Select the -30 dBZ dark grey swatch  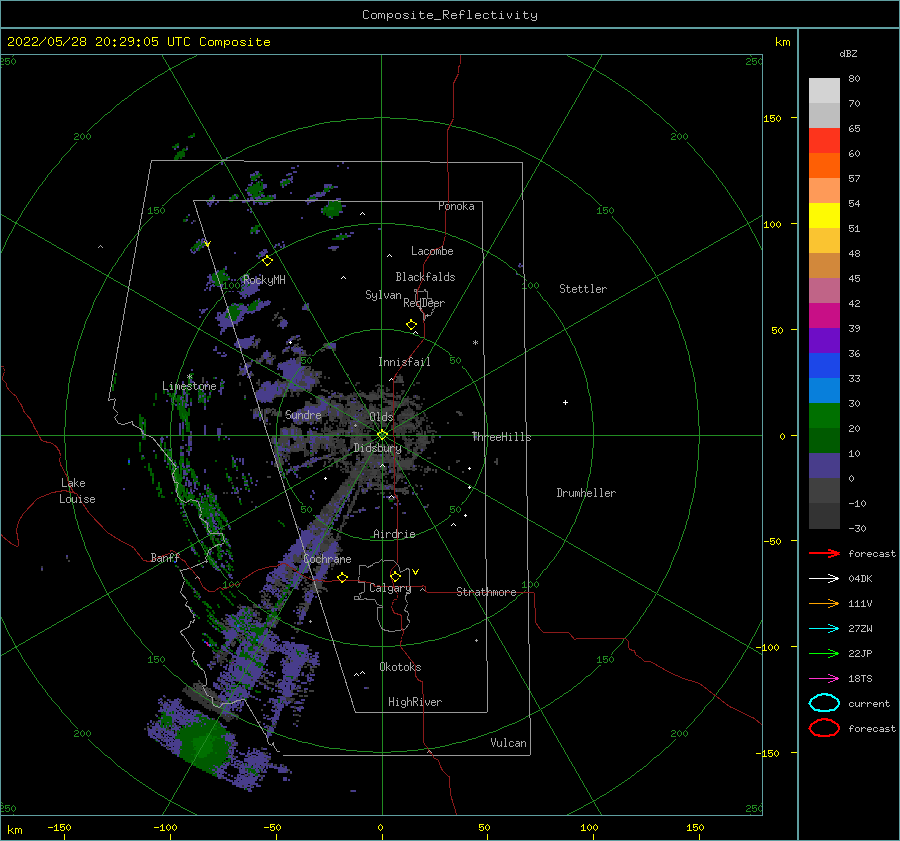pos(824,516)
